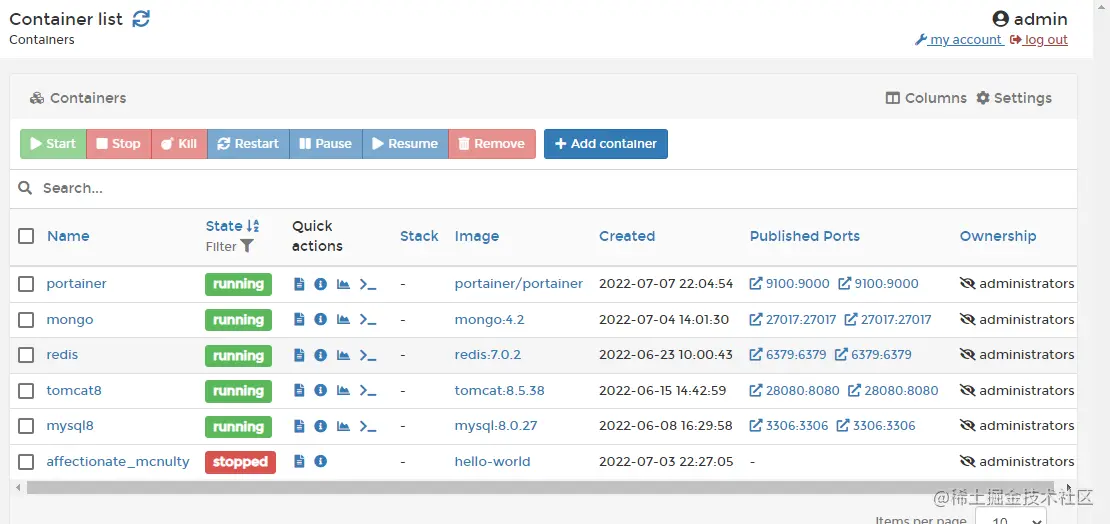This screenshot has height=524, width=1110.
Task: Open the mongo:4.2 image link
Action: 489,319
